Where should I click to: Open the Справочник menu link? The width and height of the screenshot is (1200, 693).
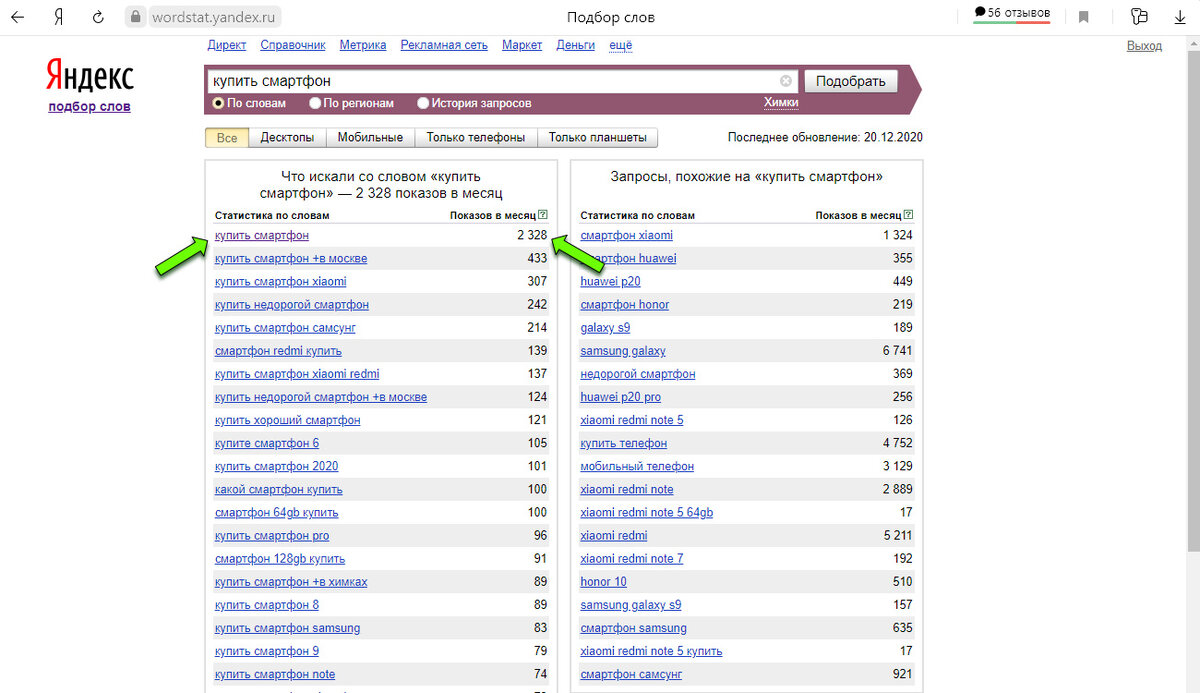(x=293, y=45)
